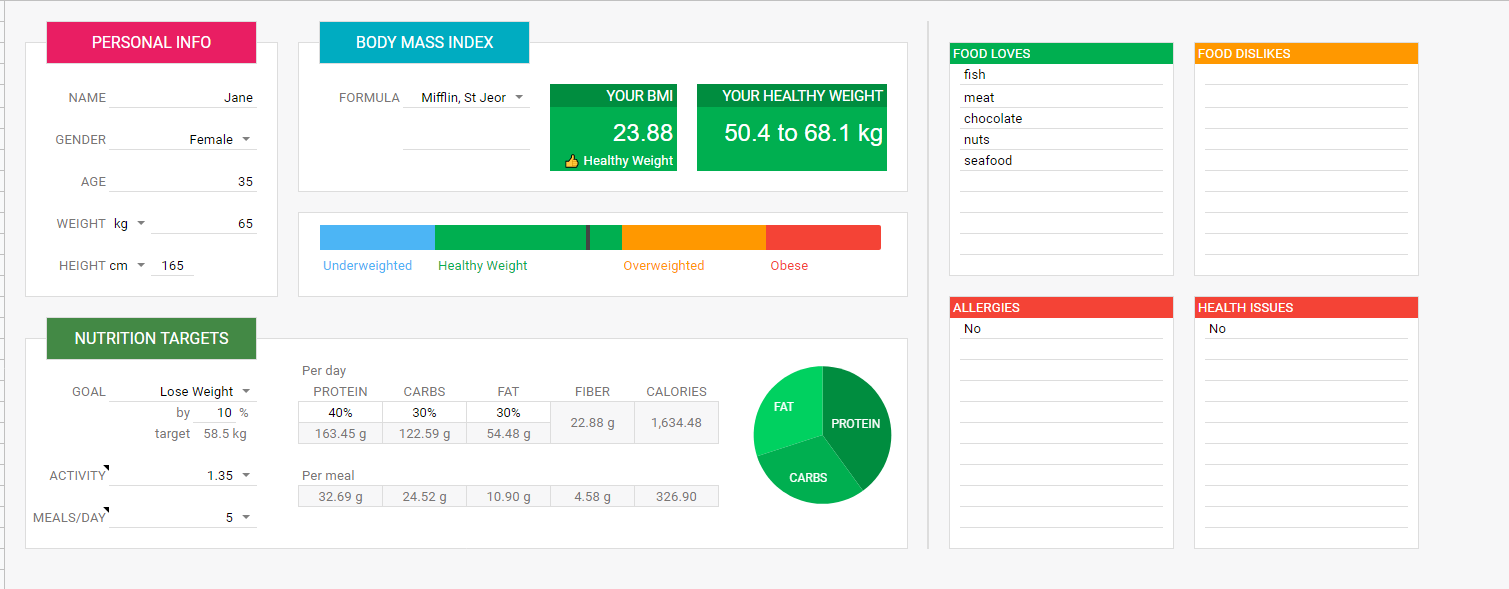Click the red Obese segment of BMI bar
This screenshot has width=1509, height=589.
tap(823, 237)
